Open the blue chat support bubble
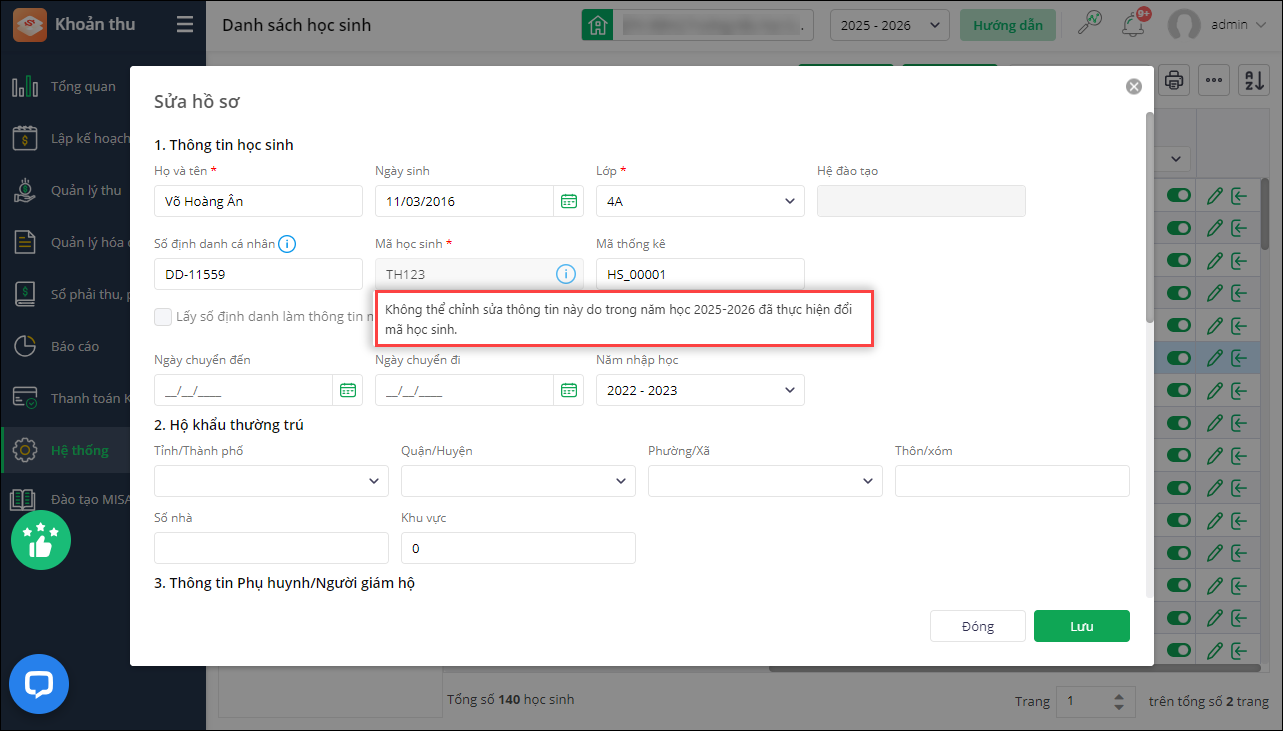Screen dimensions: 1283x731 coord(39,684)
